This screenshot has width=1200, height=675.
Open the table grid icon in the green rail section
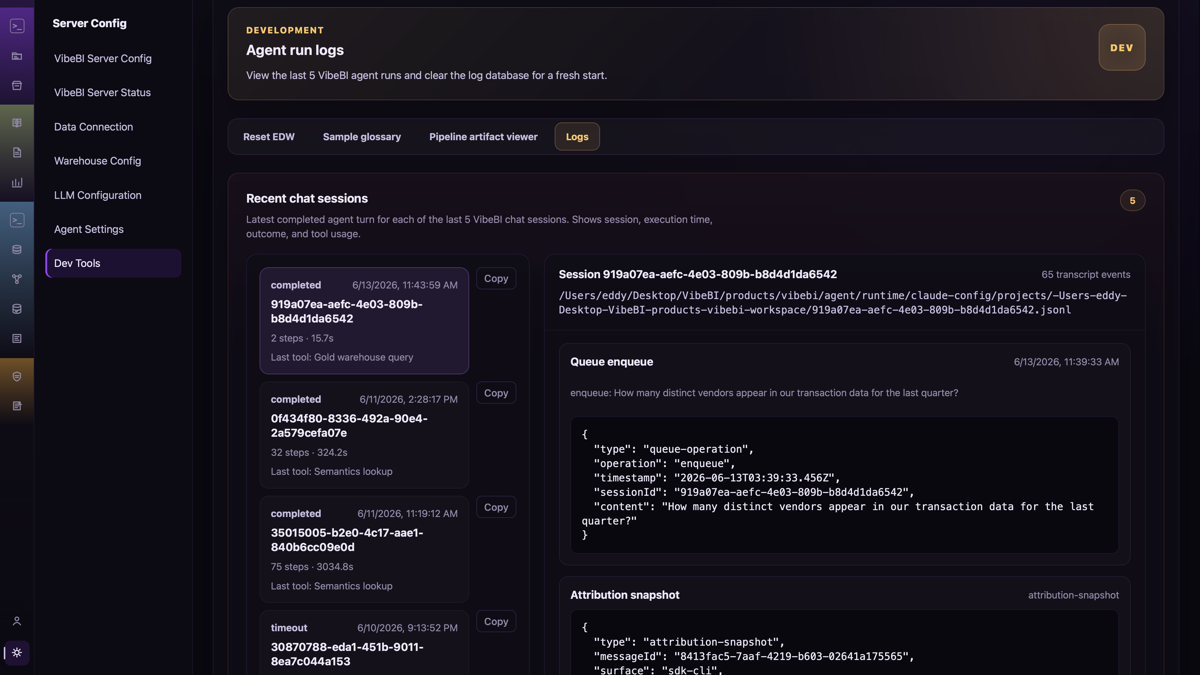tap(17, 123)
